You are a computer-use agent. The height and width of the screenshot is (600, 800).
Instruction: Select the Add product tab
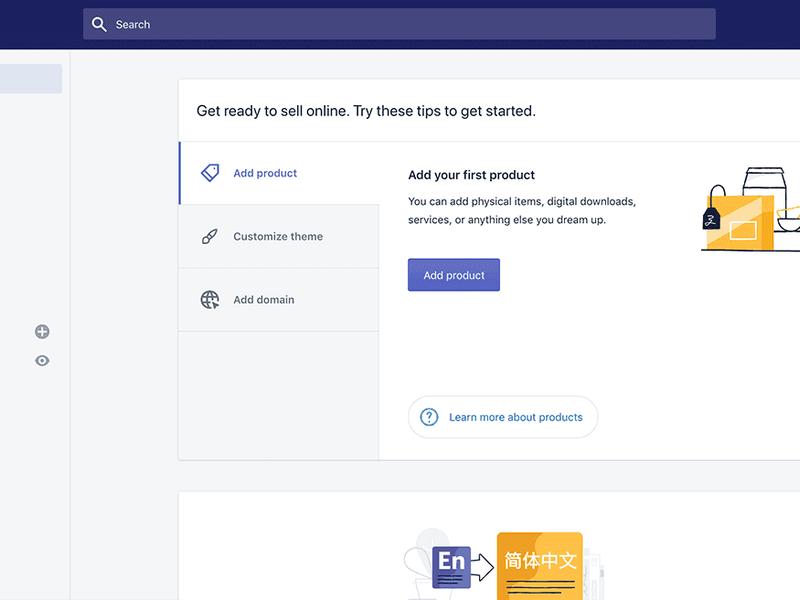click(279, 173)
